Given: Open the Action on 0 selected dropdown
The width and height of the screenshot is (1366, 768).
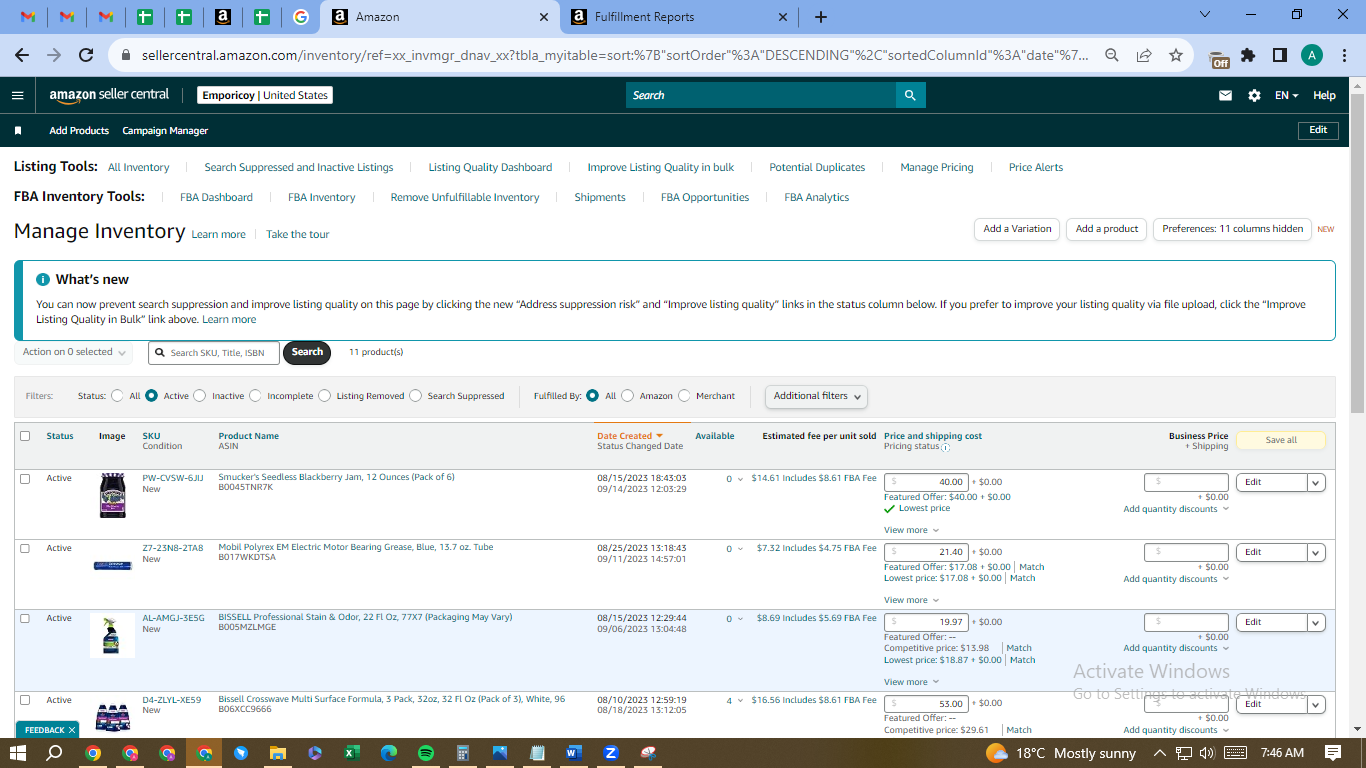Looking at the screenshot, I should 74,352.
